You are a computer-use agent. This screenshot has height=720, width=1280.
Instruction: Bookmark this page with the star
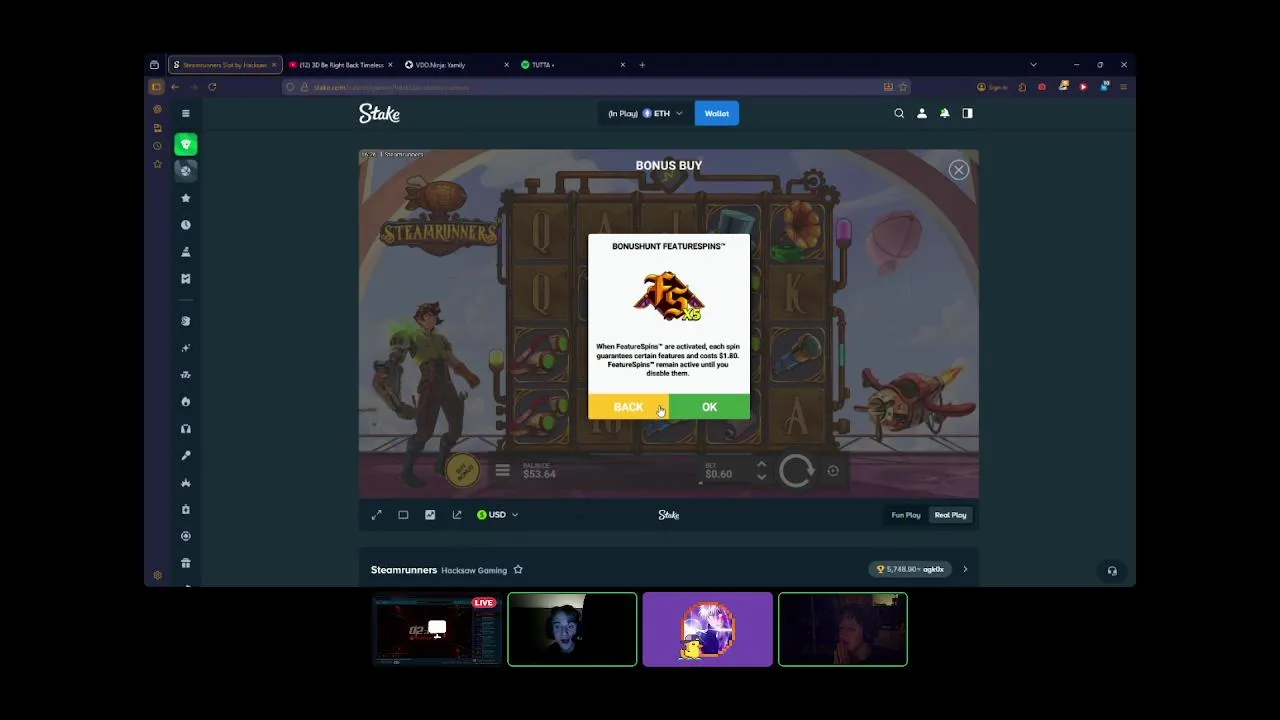pyautogui.click(x=903, y=87)
